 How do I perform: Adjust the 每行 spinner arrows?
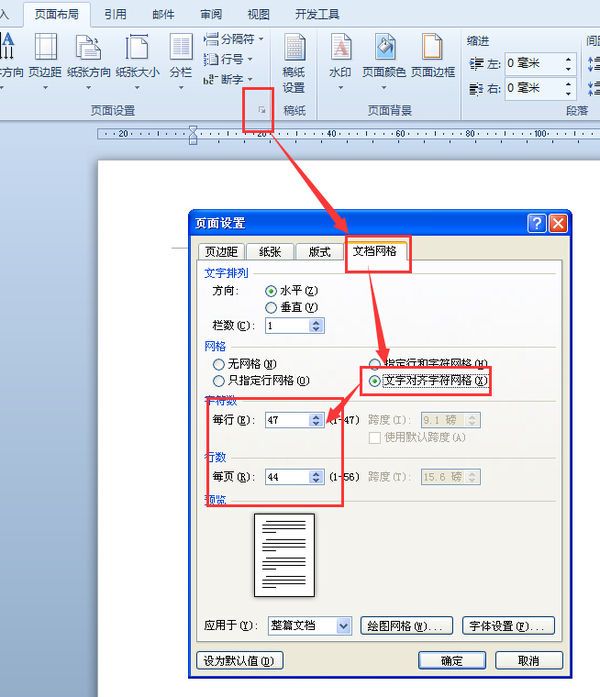[316, 420]
